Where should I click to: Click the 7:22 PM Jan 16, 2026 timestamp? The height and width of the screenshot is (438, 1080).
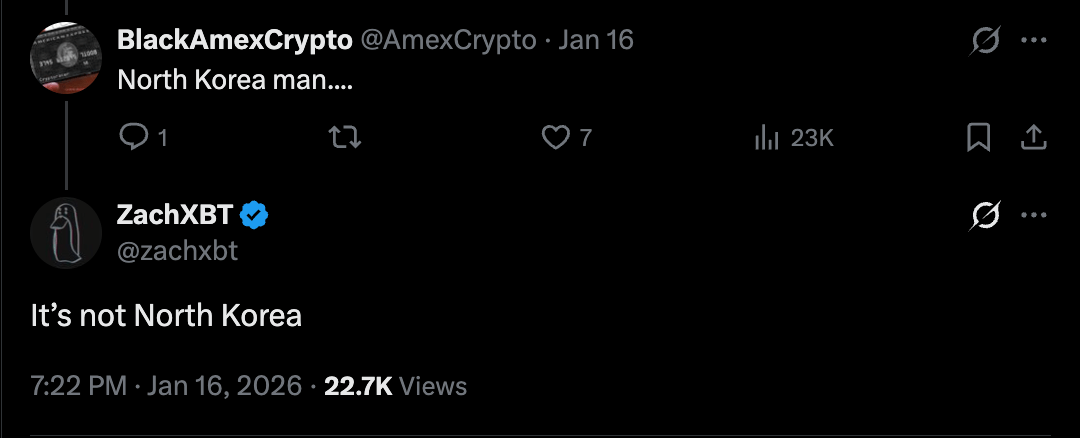[166, 386]
